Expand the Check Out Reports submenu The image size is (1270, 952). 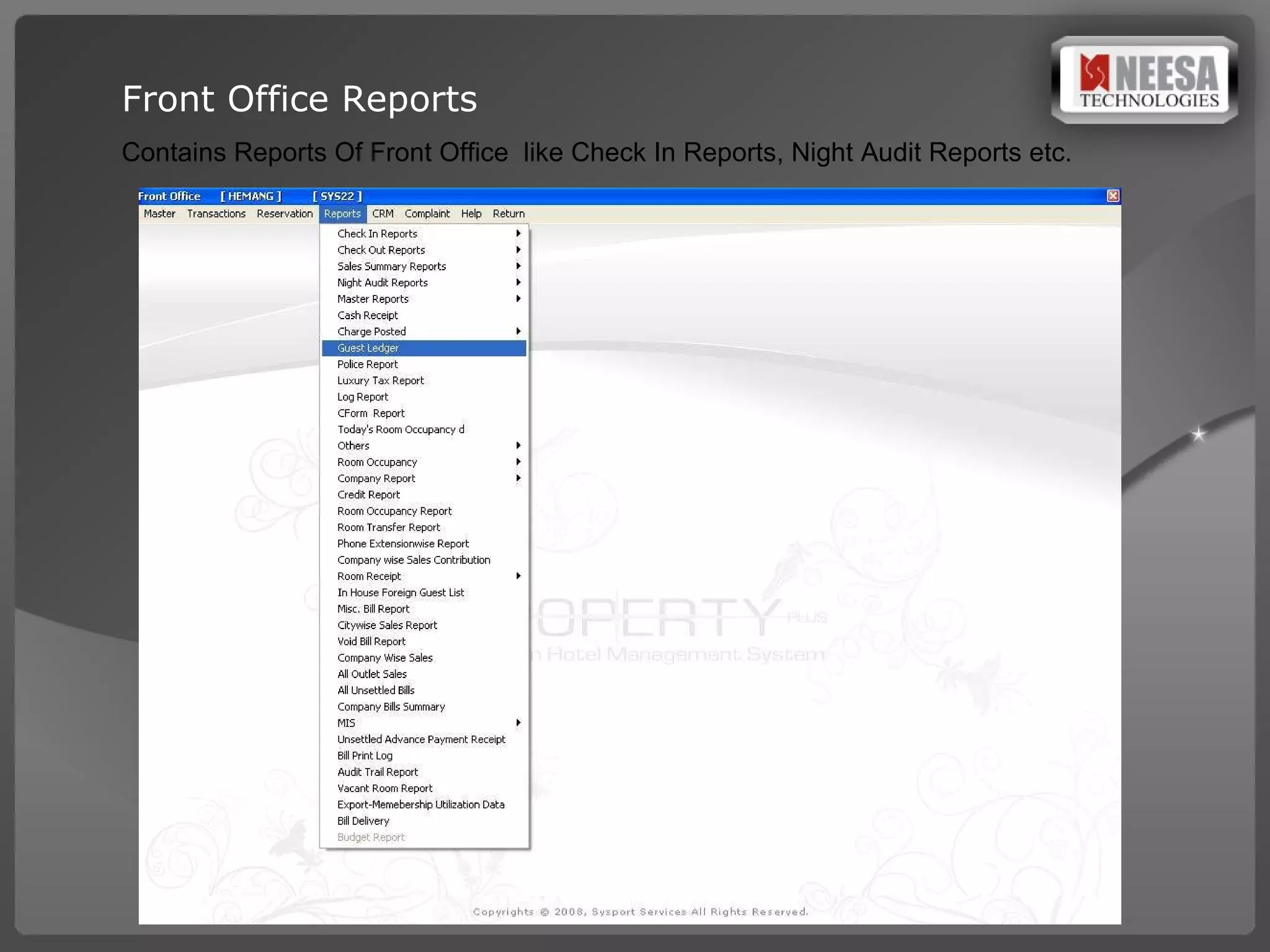coord(424,250)
